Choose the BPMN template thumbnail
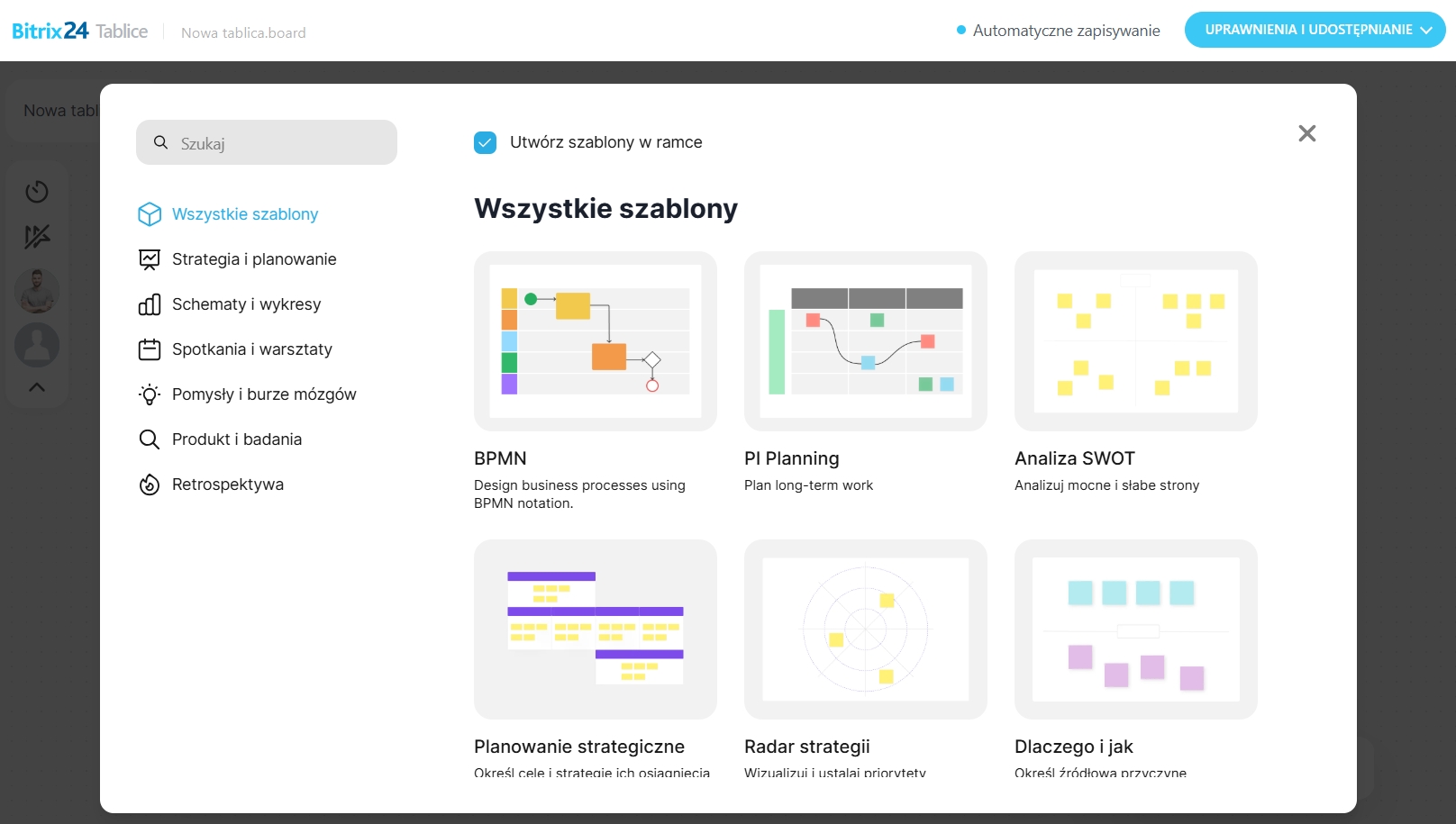This screenshot has width=1456, height=824. click(x=596, y=341)
